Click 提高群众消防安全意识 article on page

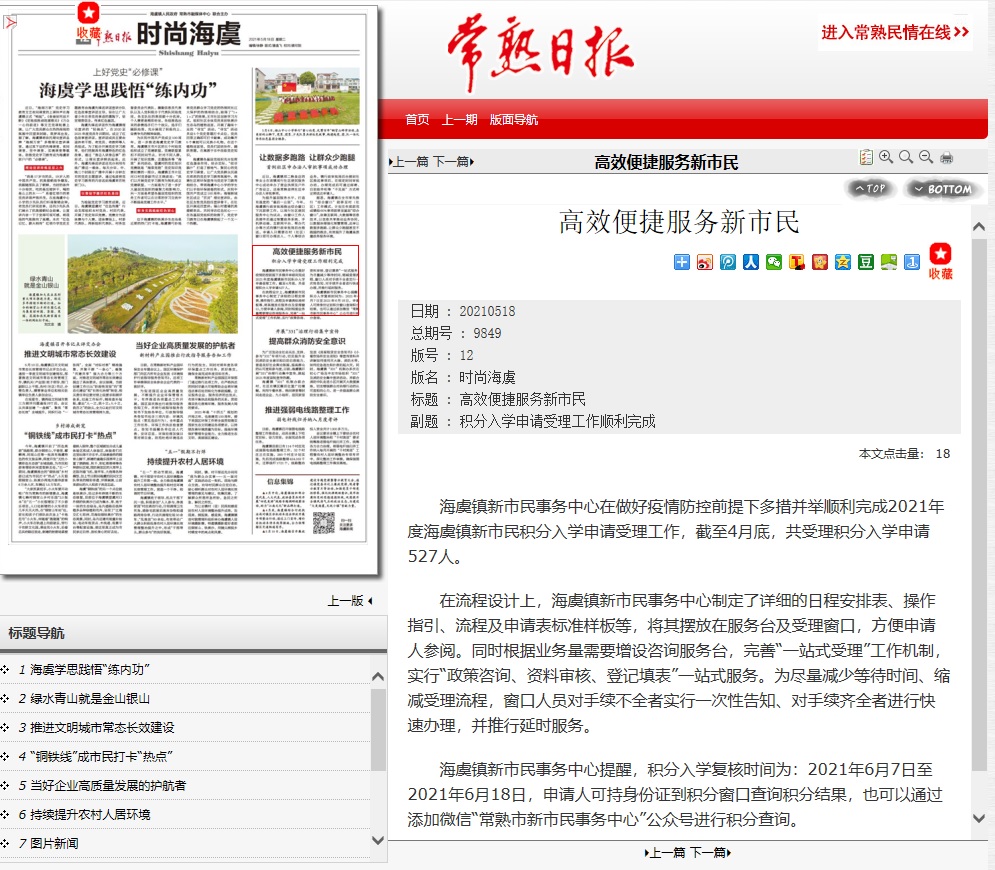point(307,360)
